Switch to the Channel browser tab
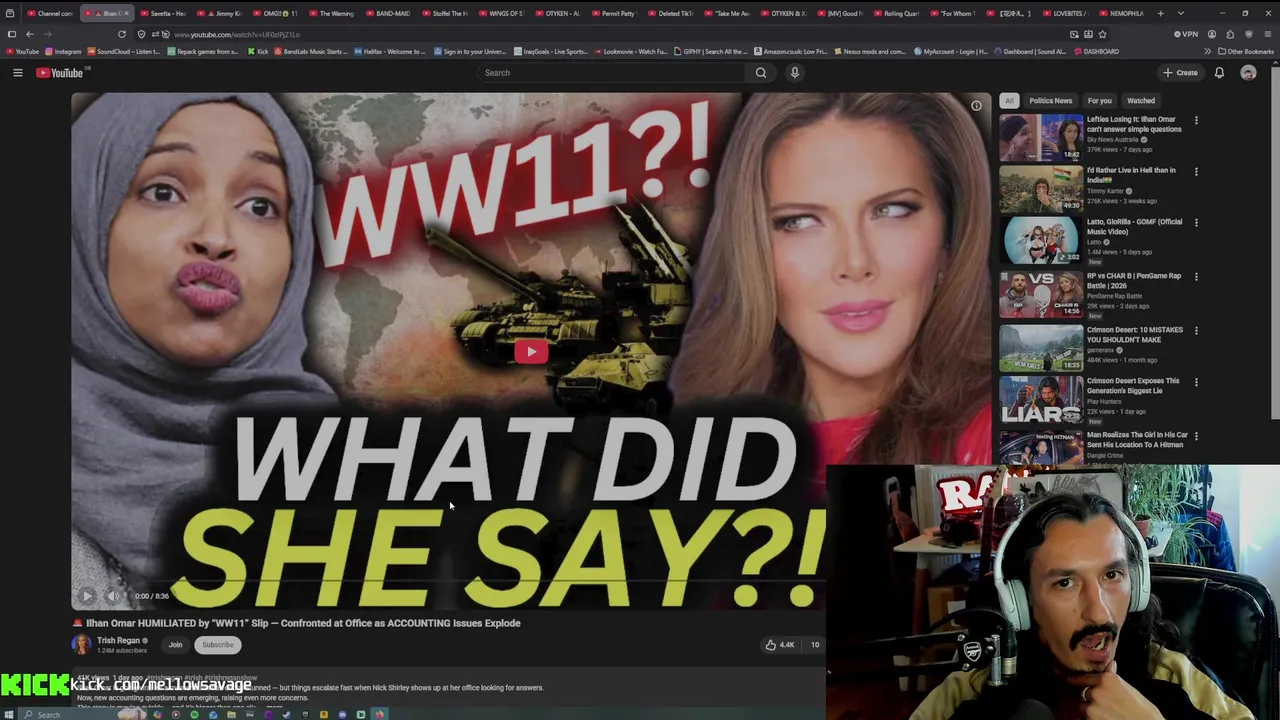 pos(50,13)
